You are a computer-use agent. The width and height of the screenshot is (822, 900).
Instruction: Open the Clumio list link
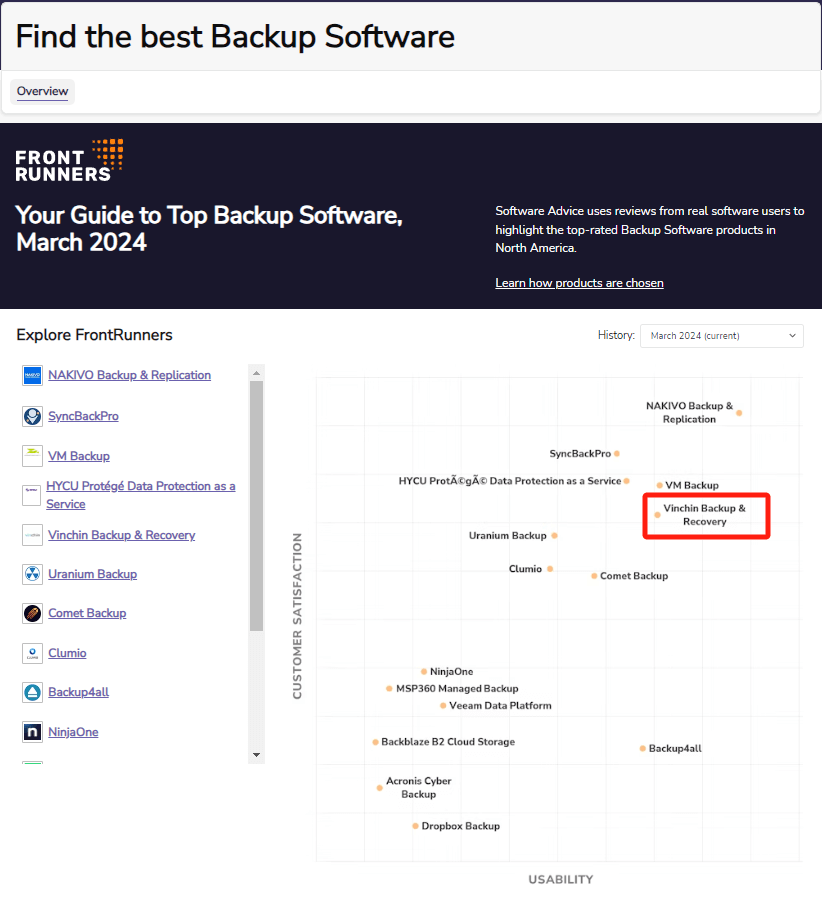pos(67,653)
